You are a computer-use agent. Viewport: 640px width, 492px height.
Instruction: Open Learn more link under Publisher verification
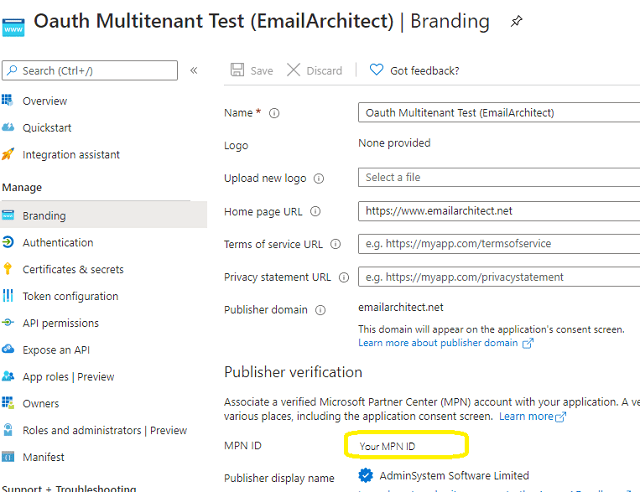(532, 416)
